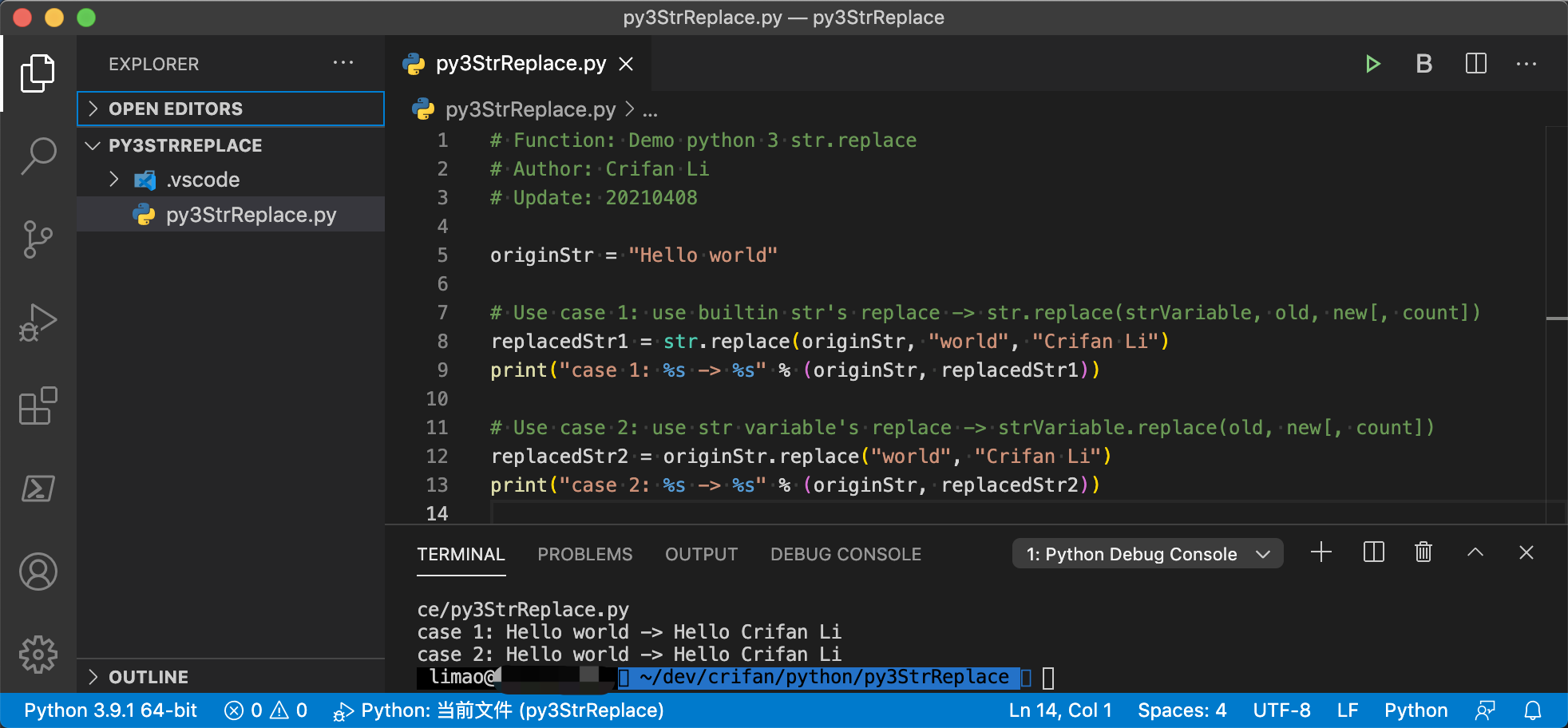Expand the OUTLINE section

pos(231,677)
